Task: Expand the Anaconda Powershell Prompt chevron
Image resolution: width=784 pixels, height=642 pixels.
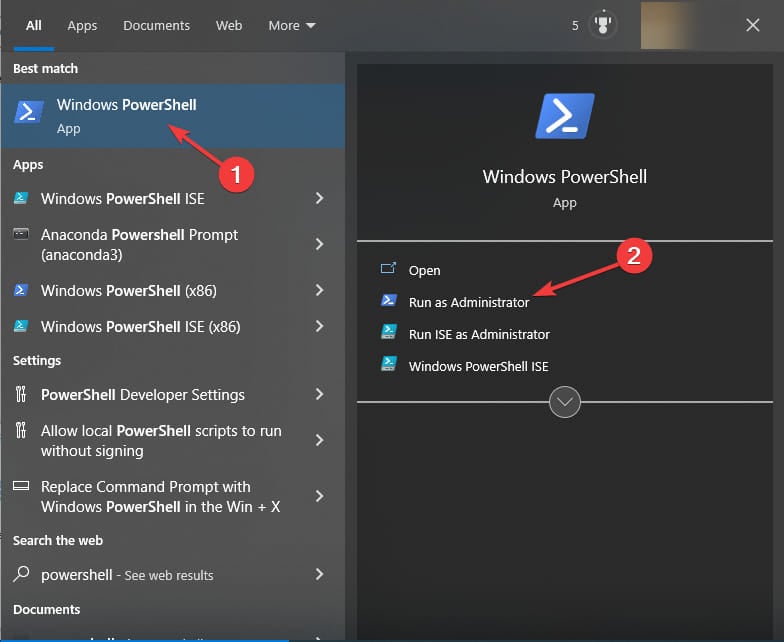Action: coord(319,244)
